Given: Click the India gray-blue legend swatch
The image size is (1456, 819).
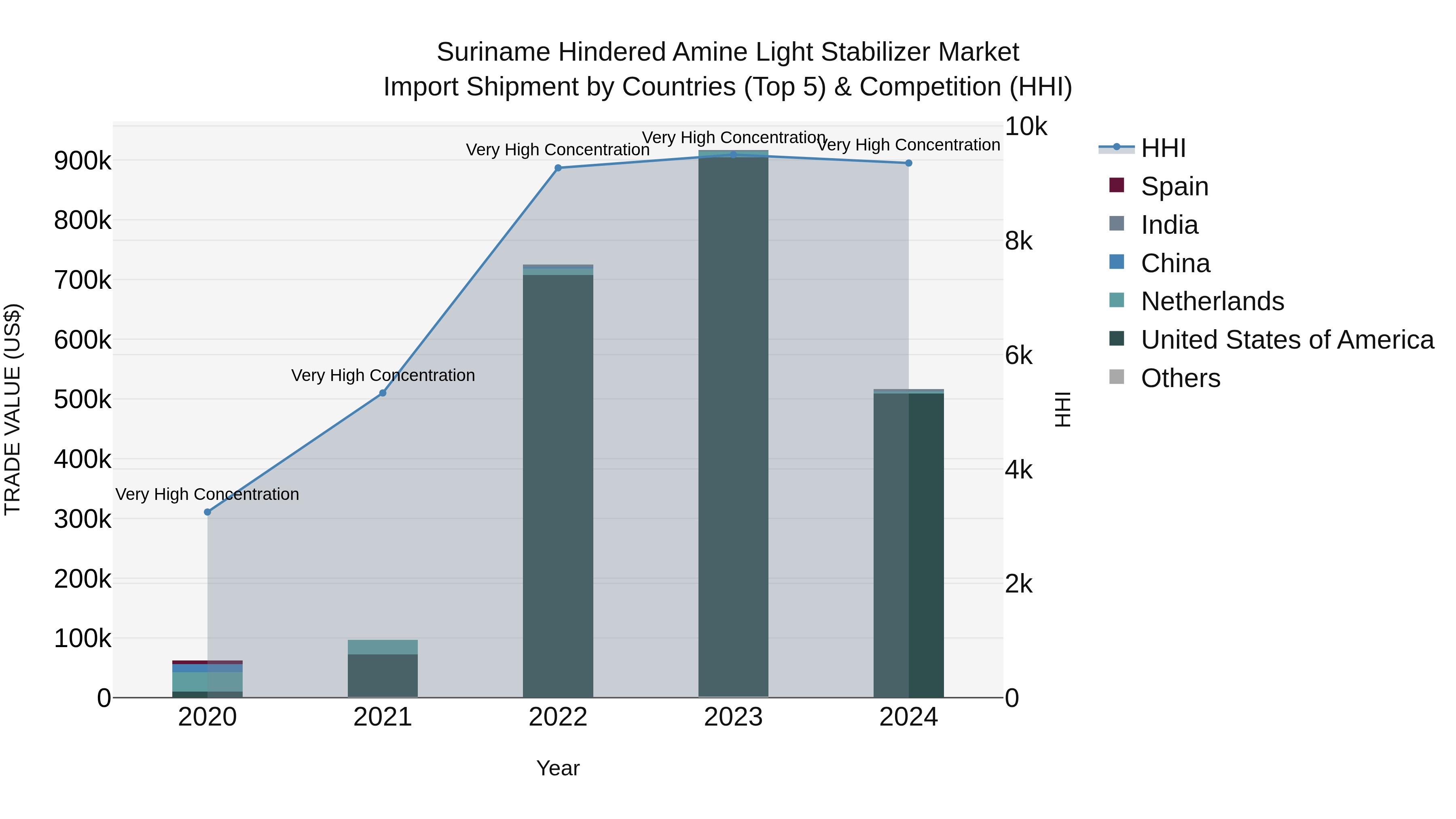Looking at the screenshot, I should point(1116,223).
